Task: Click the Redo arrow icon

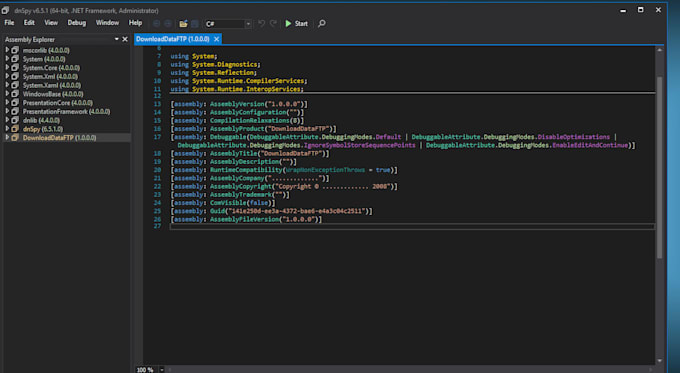Action: (273, 23)
